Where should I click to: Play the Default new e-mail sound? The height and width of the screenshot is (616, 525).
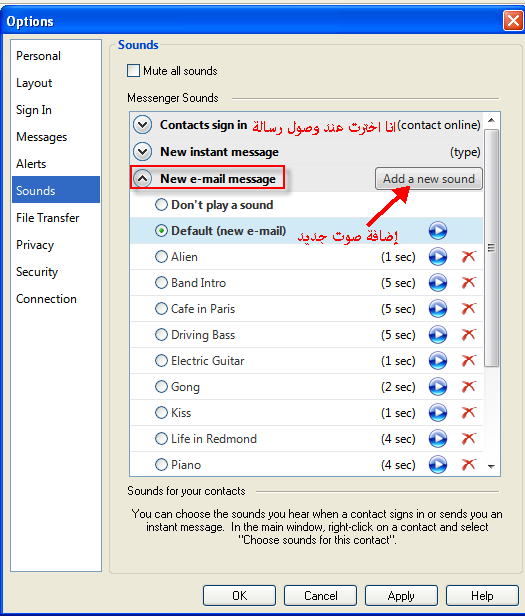[x=438, y=231]
